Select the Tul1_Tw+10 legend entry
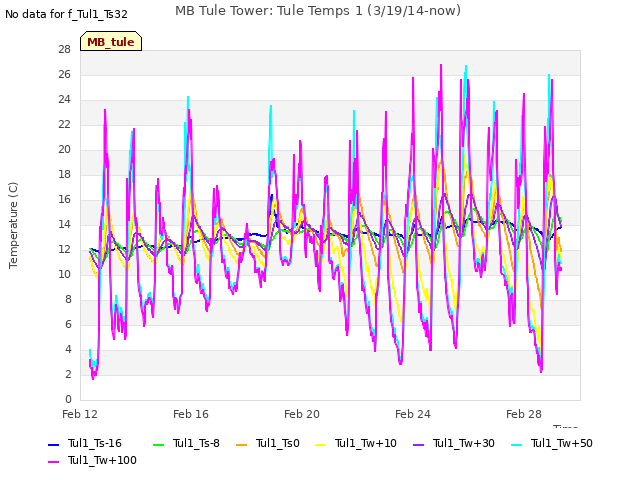 (x=356, y=443)
